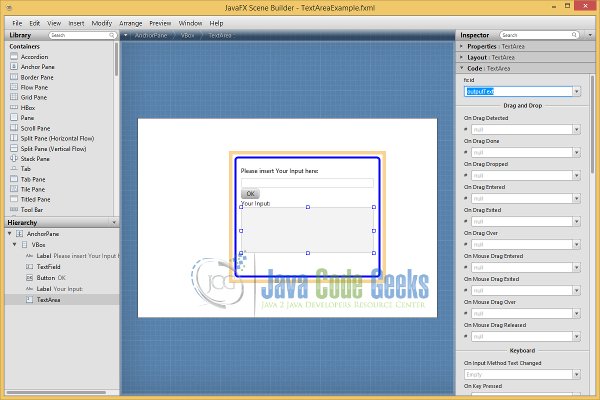Pick the Tab Pane icon
The height and width of the screenshot is (400, 600).
[x=14, y=179]
